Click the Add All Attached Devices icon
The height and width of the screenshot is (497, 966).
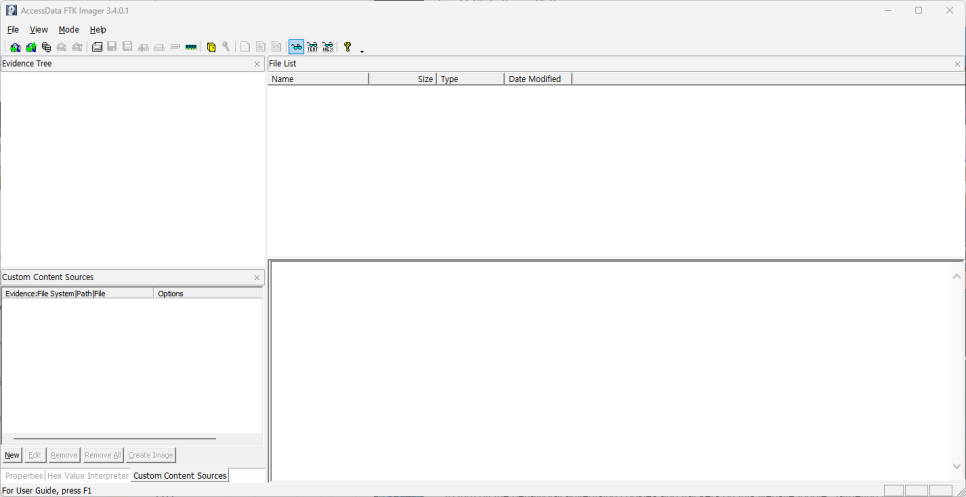[31, 47]
